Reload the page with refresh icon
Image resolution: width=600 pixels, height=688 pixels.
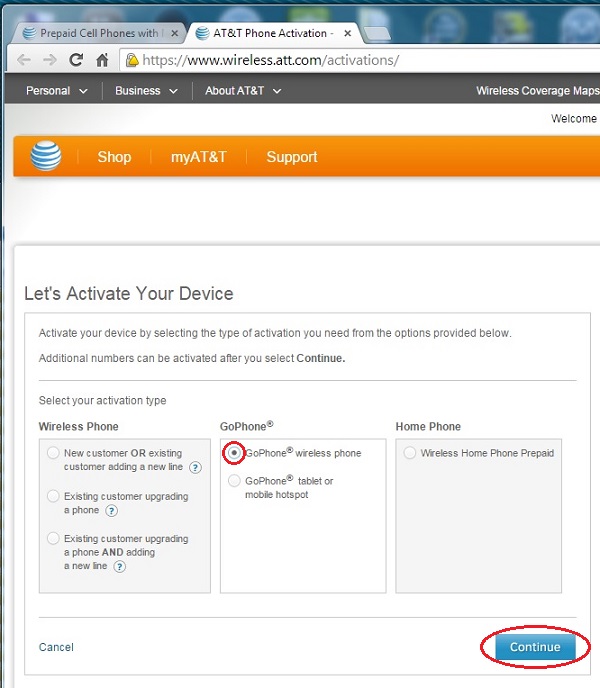[x=76, y=60]
